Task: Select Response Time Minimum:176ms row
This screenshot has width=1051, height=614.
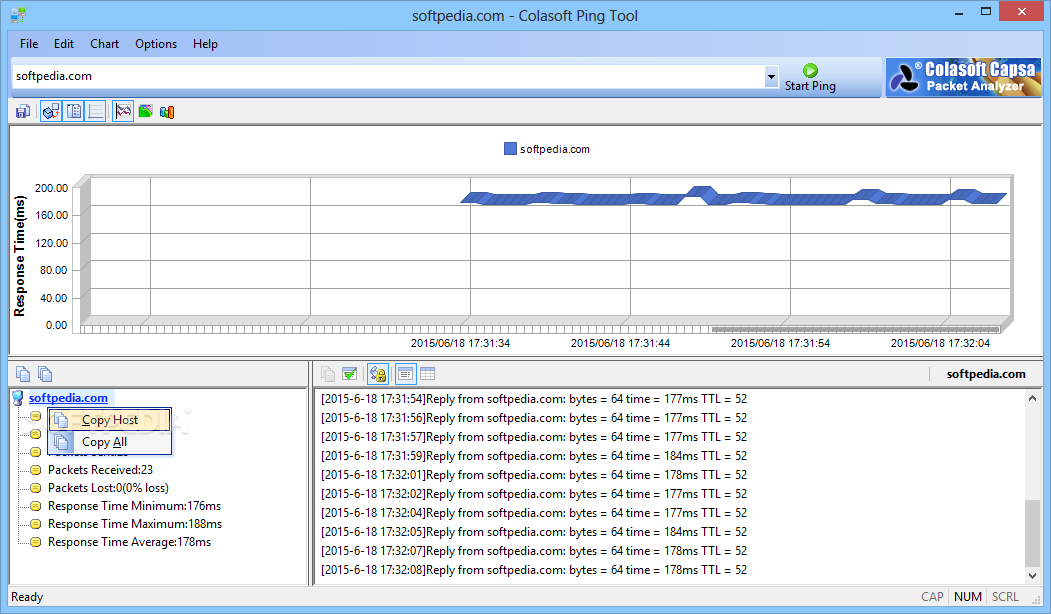Action: [x=134, y=506]
